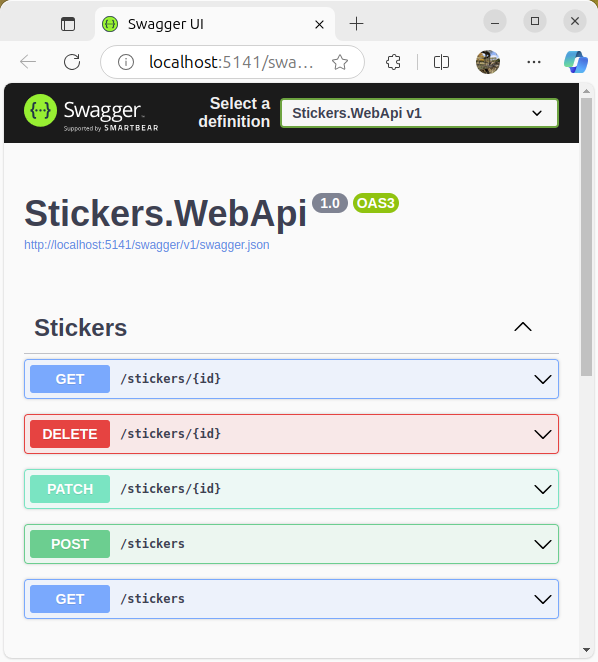Click the localhost address bar field
This screenshot has width=598, height=662.
click(231, 62)
